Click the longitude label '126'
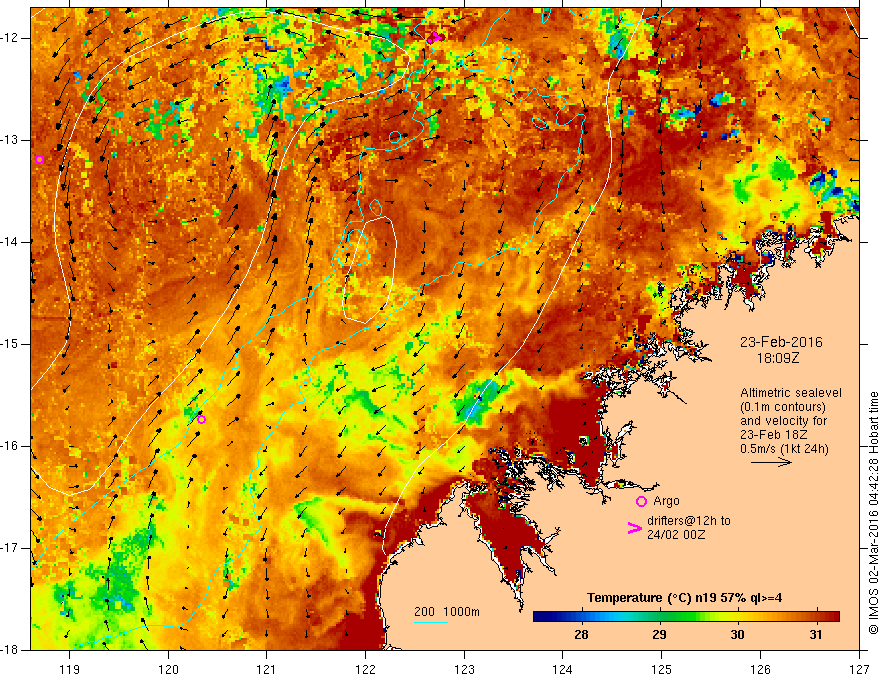Viewport: 880px width, 680px height. 760,669
